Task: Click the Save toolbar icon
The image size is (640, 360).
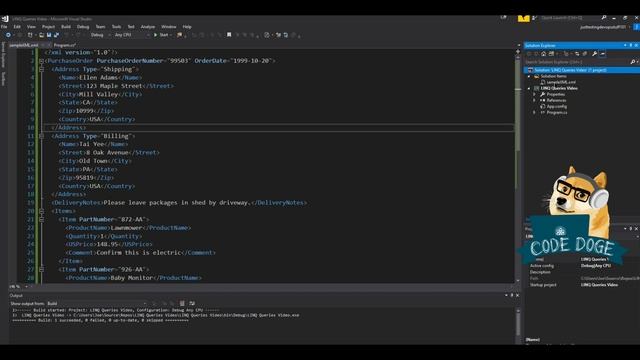Action: (x=49, y=35)
